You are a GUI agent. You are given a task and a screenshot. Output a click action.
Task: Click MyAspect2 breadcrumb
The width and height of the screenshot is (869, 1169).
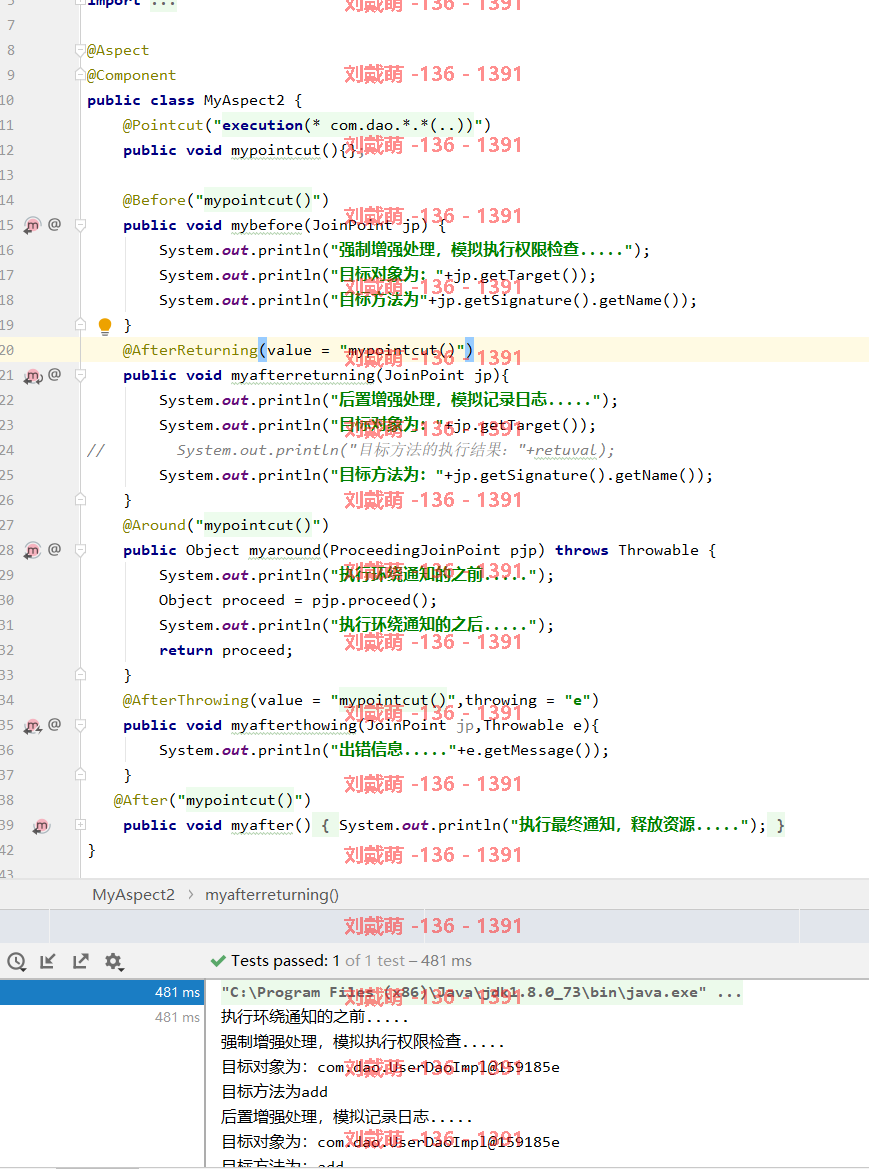[133, 895]
